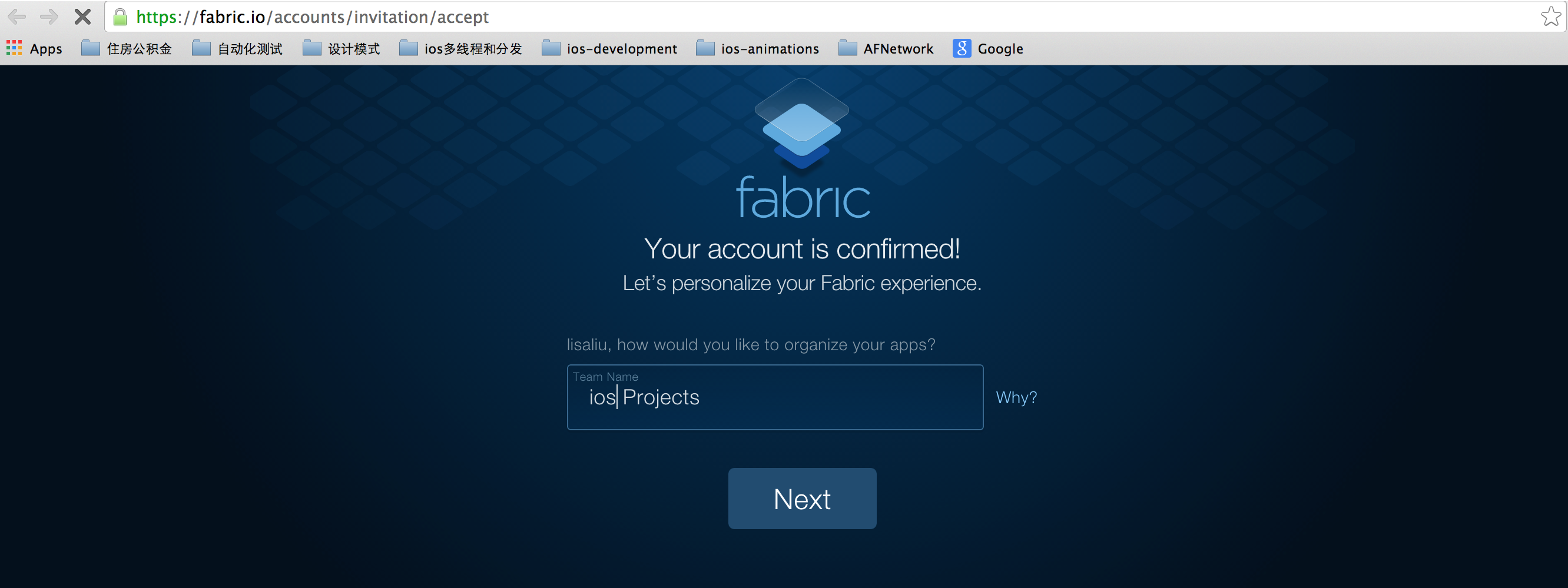
Task: Open the 住房公积金 bookmark folder
Action: (x=127, y=49)
